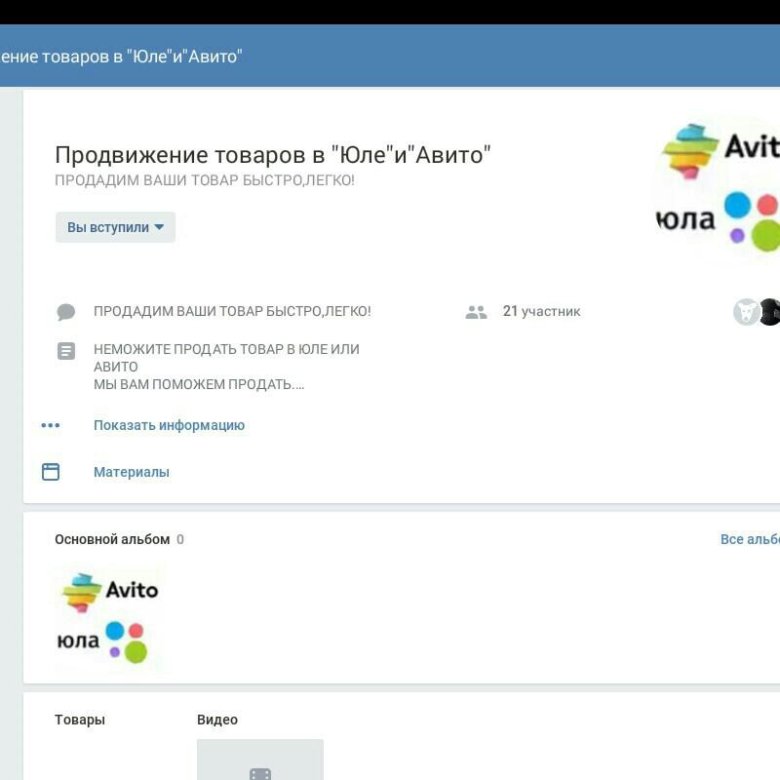This screenshot has height=780, width=780.
Task: Open the "Материалы" link
Action: tap(131, 472)
